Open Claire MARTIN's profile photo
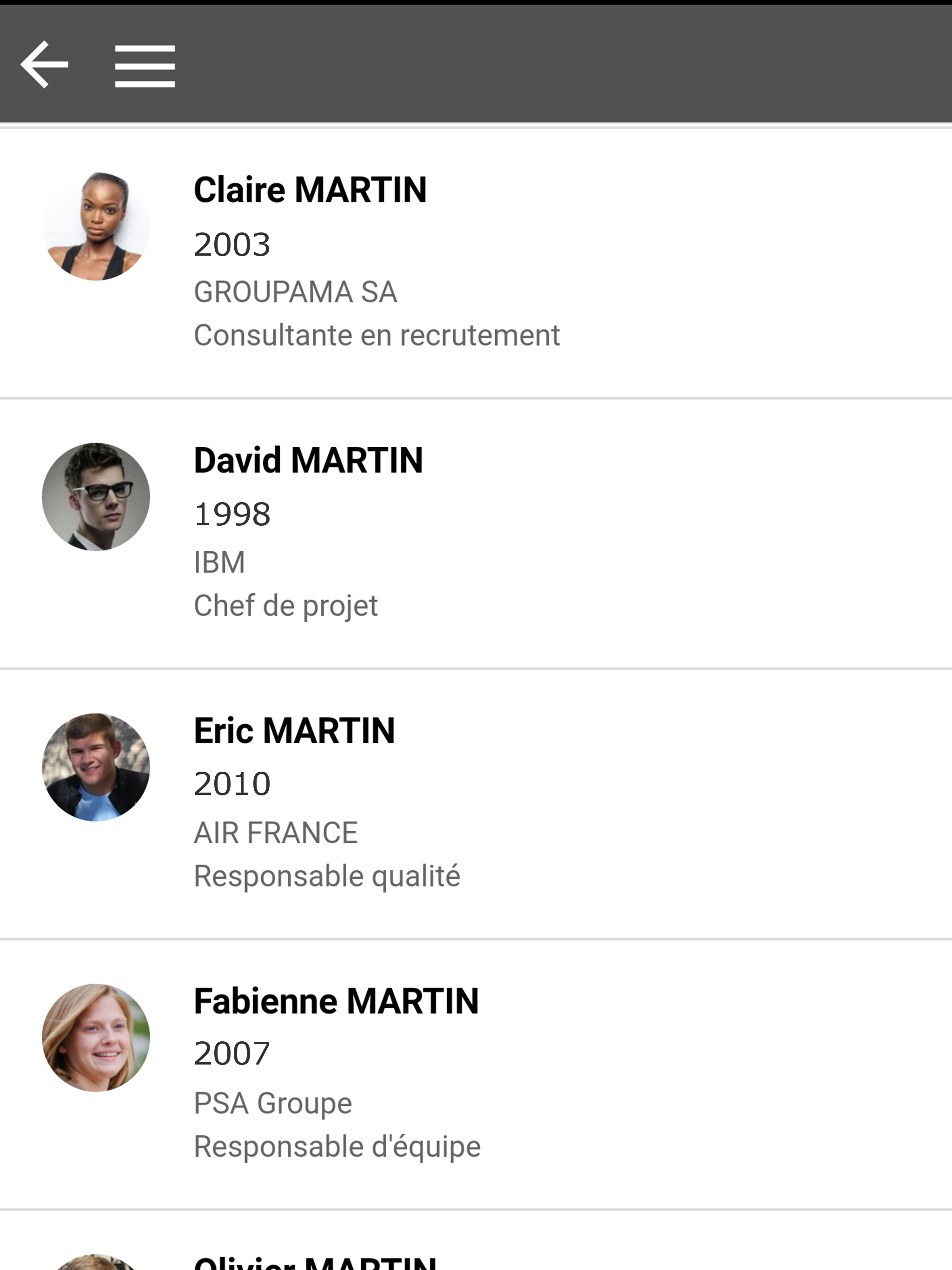 96,226
